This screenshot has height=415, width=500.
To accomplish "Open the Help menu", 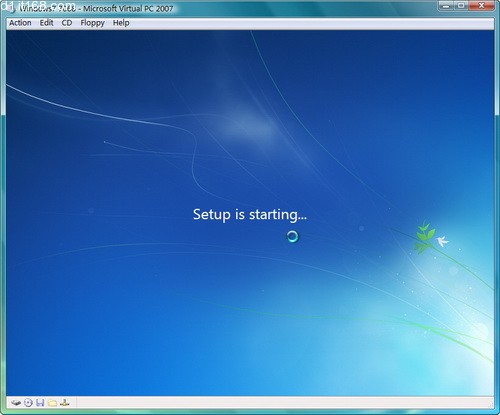I will 121,23.
